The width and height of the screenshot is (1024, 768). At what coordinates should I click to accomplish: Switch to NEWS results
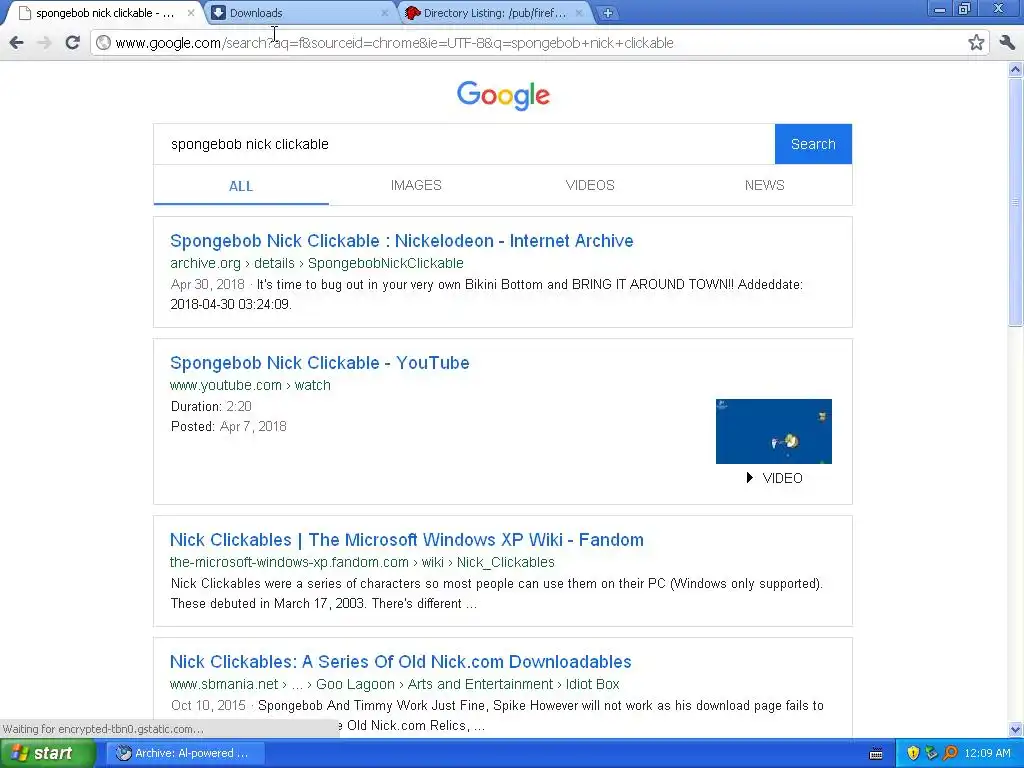point(765,185)
